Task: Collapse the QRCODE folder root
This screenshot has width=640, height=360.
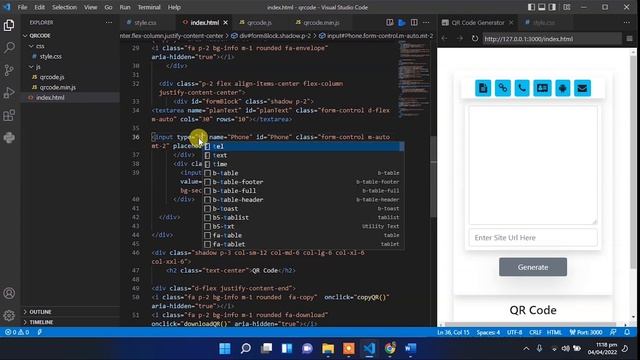Action: [71, 36]
